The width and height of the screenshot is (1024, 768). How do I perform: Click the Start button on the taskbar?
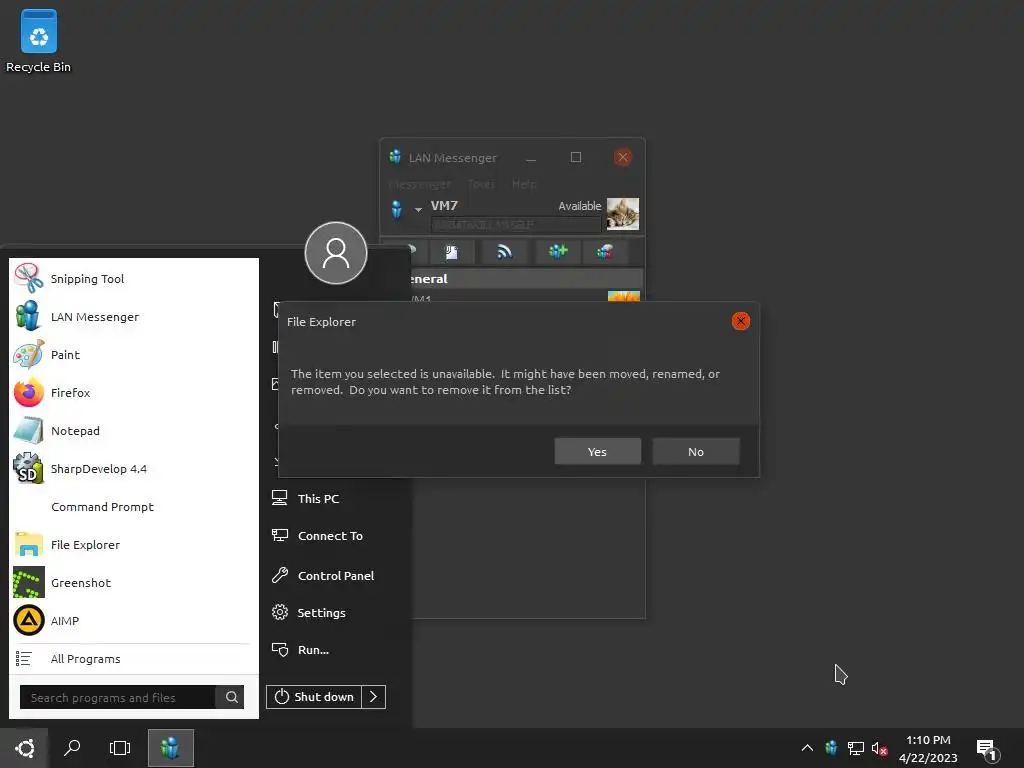(25, 748)
